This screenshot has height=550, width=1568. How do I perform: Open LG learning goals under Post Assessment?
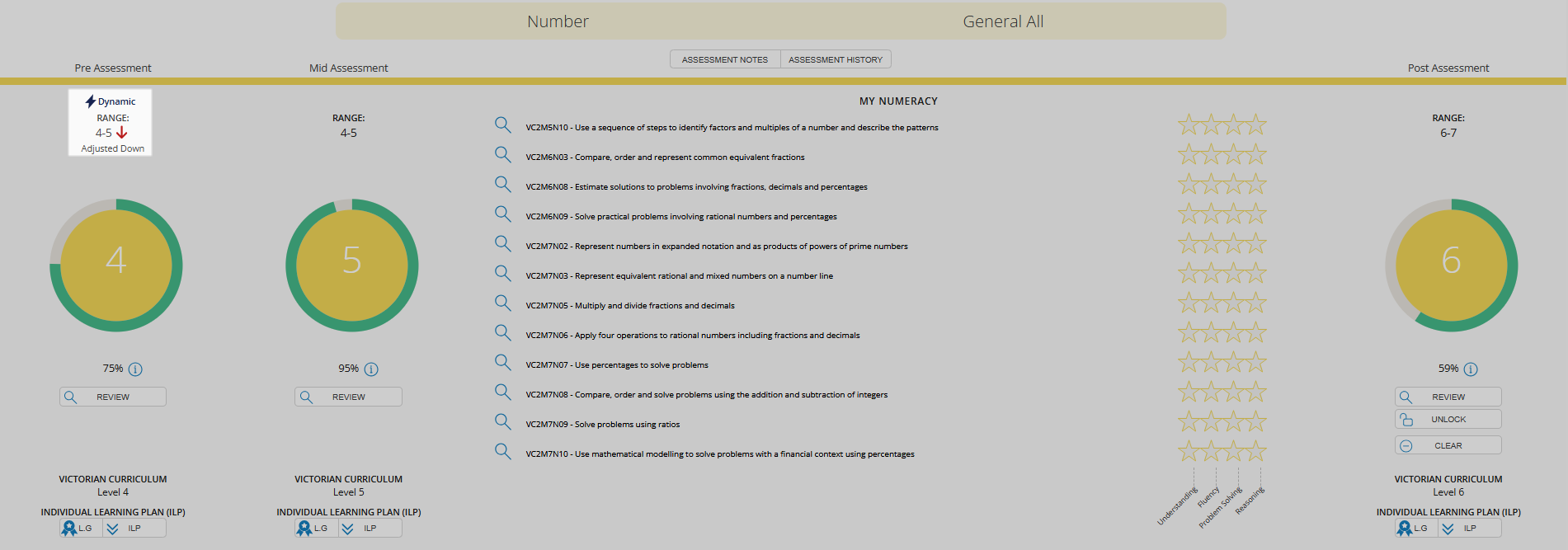tap(1415, 528)
